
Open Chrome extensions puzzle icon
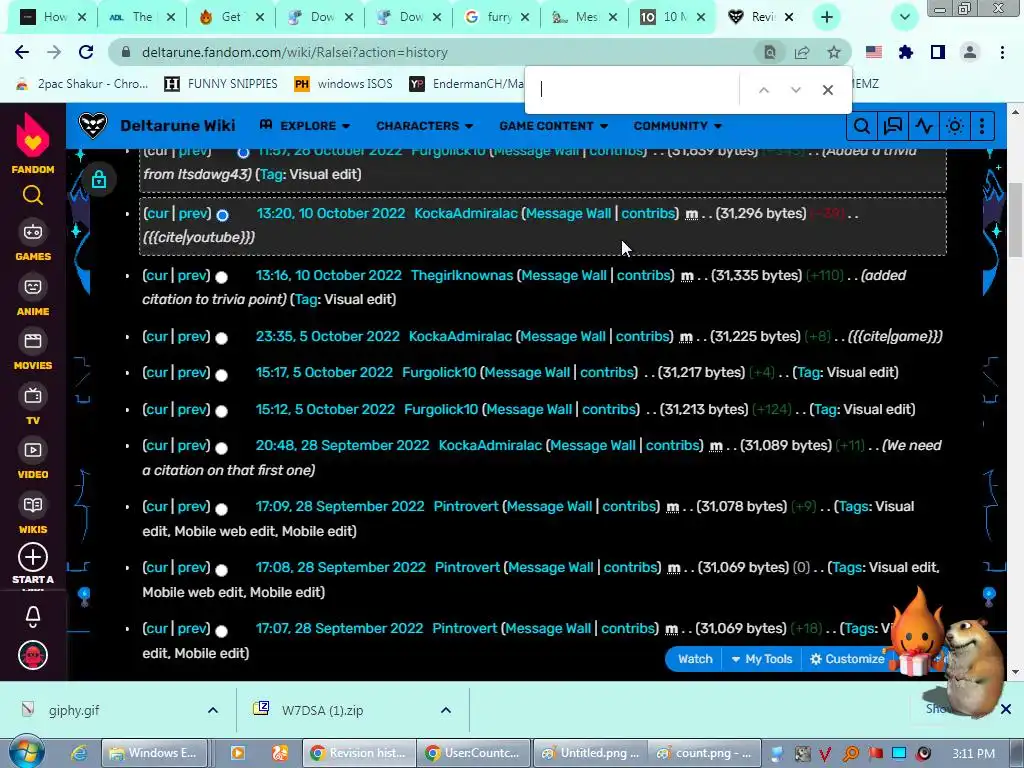pyautogui.click(x=905, y=52)
